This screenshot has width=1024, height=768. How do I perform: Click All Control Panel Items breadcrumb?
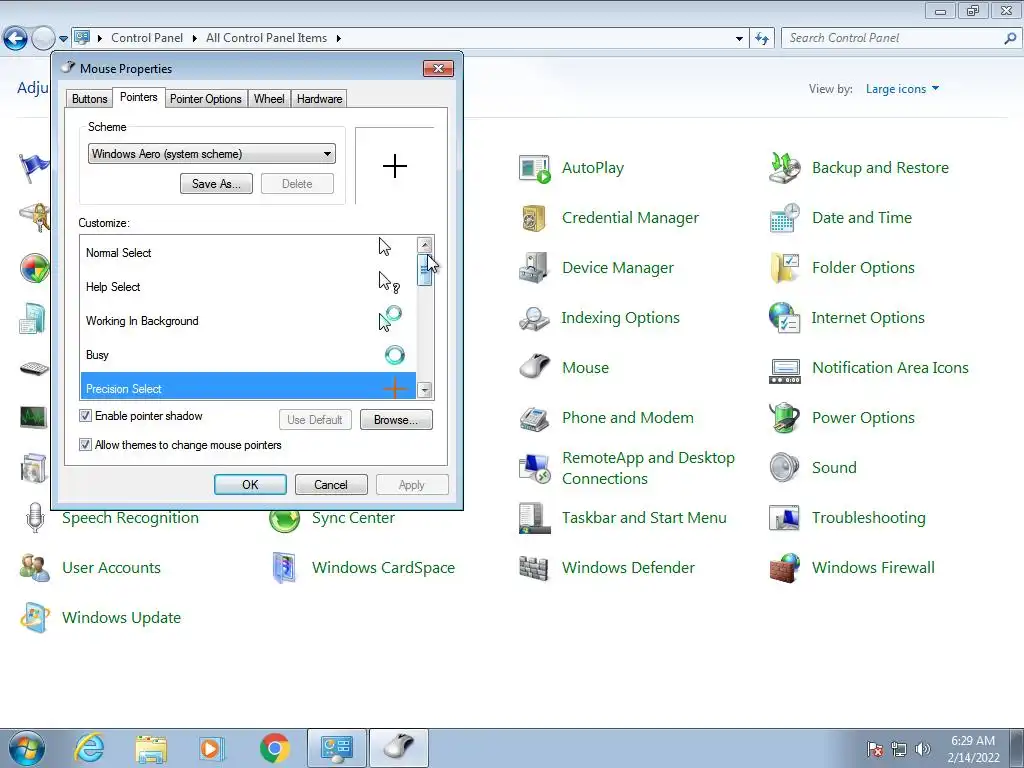[266, 39]
